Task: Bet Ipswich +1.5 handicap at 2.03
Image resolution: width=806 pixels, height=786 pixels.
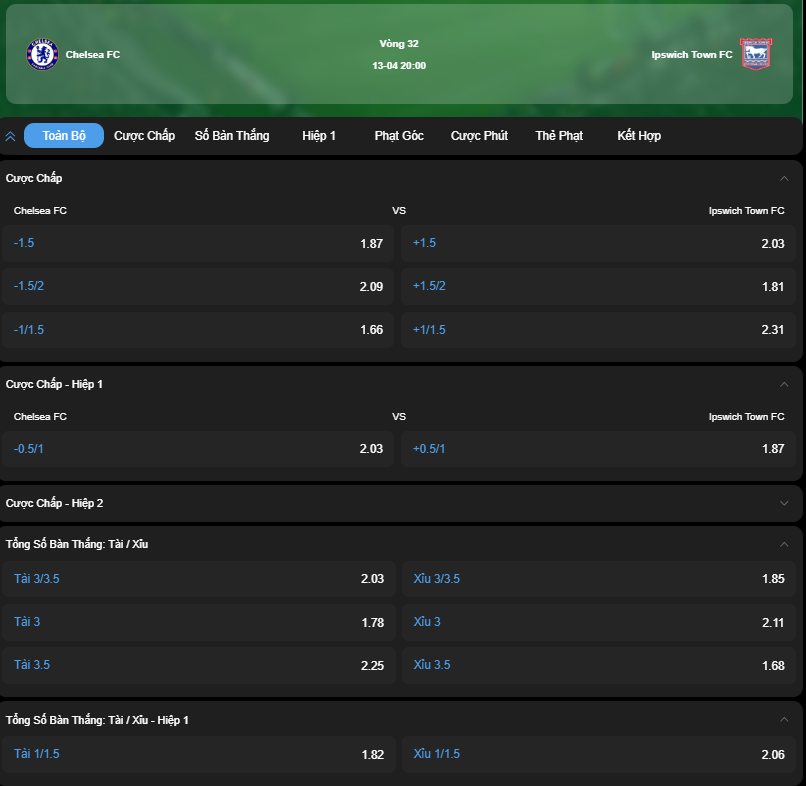Action: (598, 243)
